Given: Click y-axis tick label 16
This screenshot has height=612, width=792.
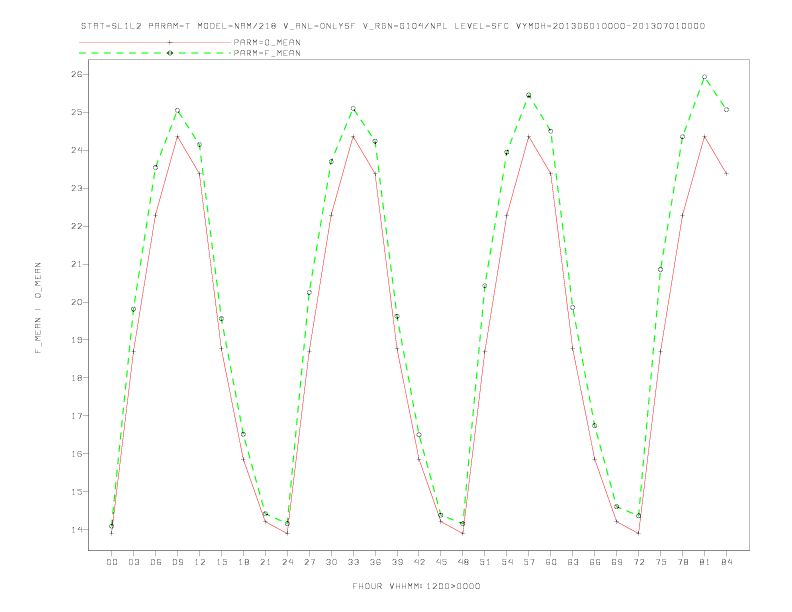Looking at the screenshot, I should (77, 453).
